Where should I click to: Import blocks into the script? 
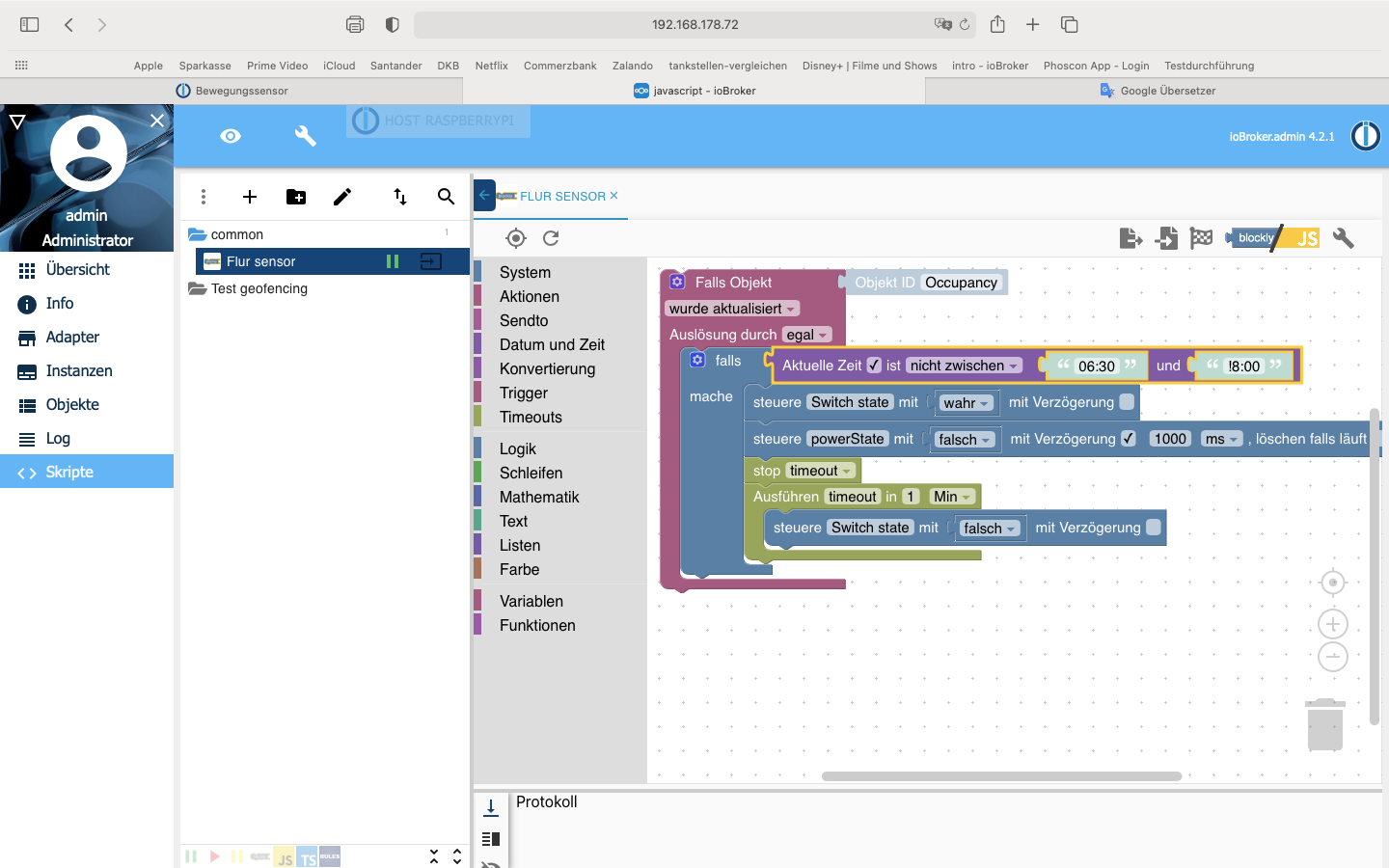(x=1166, y=238)
